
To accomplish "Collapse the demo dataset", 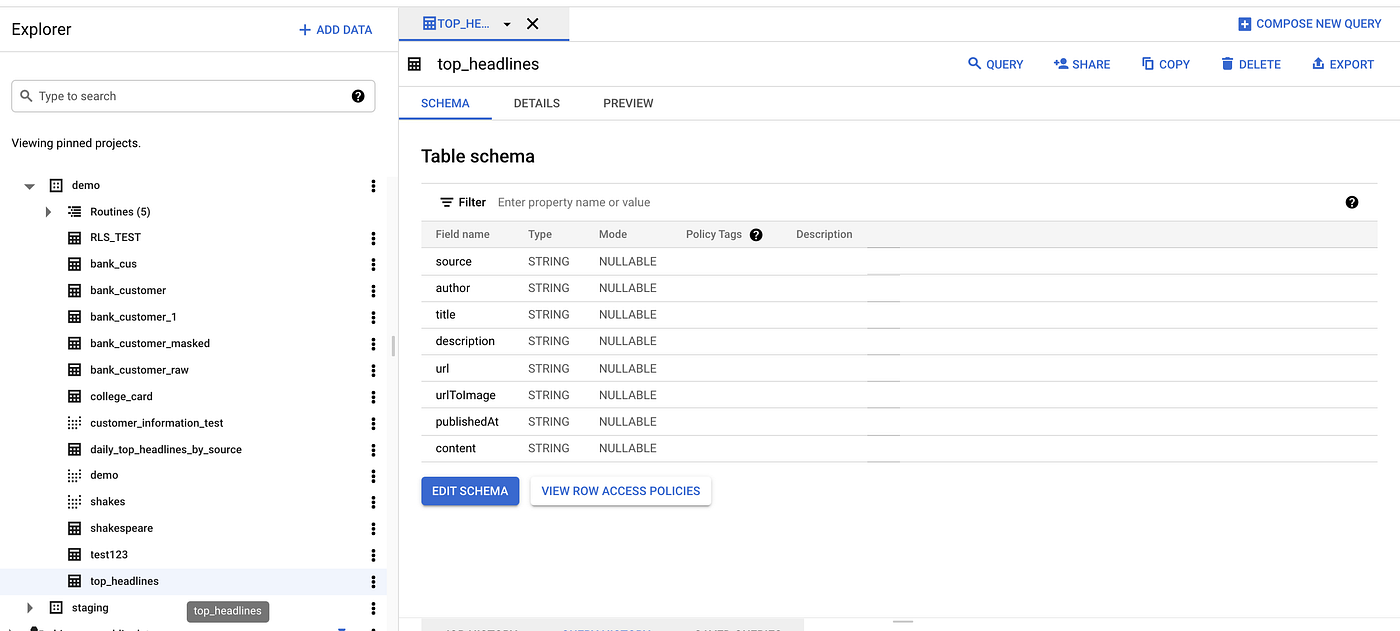I will tap(29, 186).
